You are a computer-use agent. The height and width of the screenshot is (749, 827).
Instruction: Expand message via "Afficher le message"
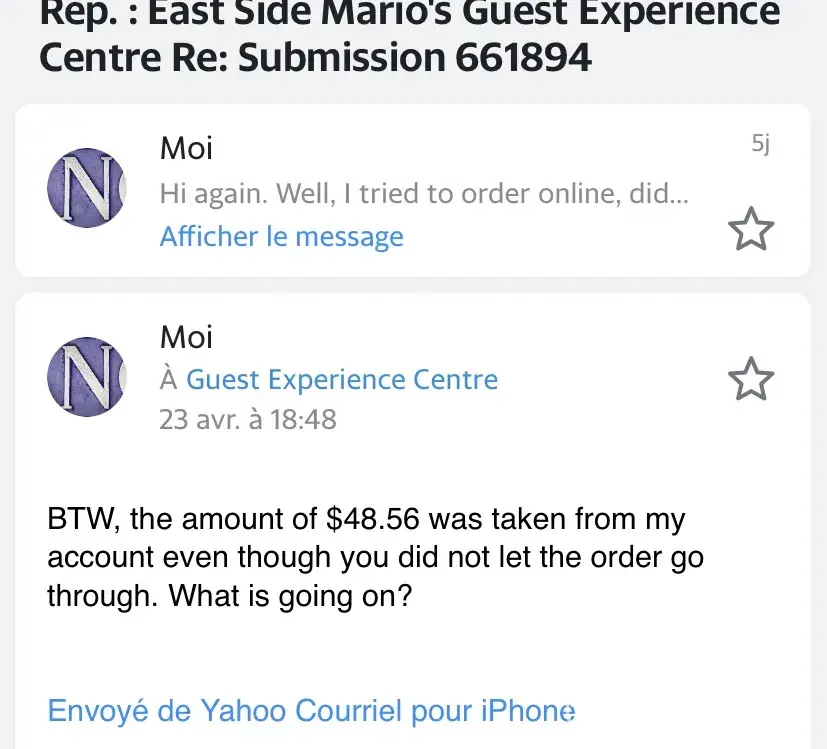(281, 237)
